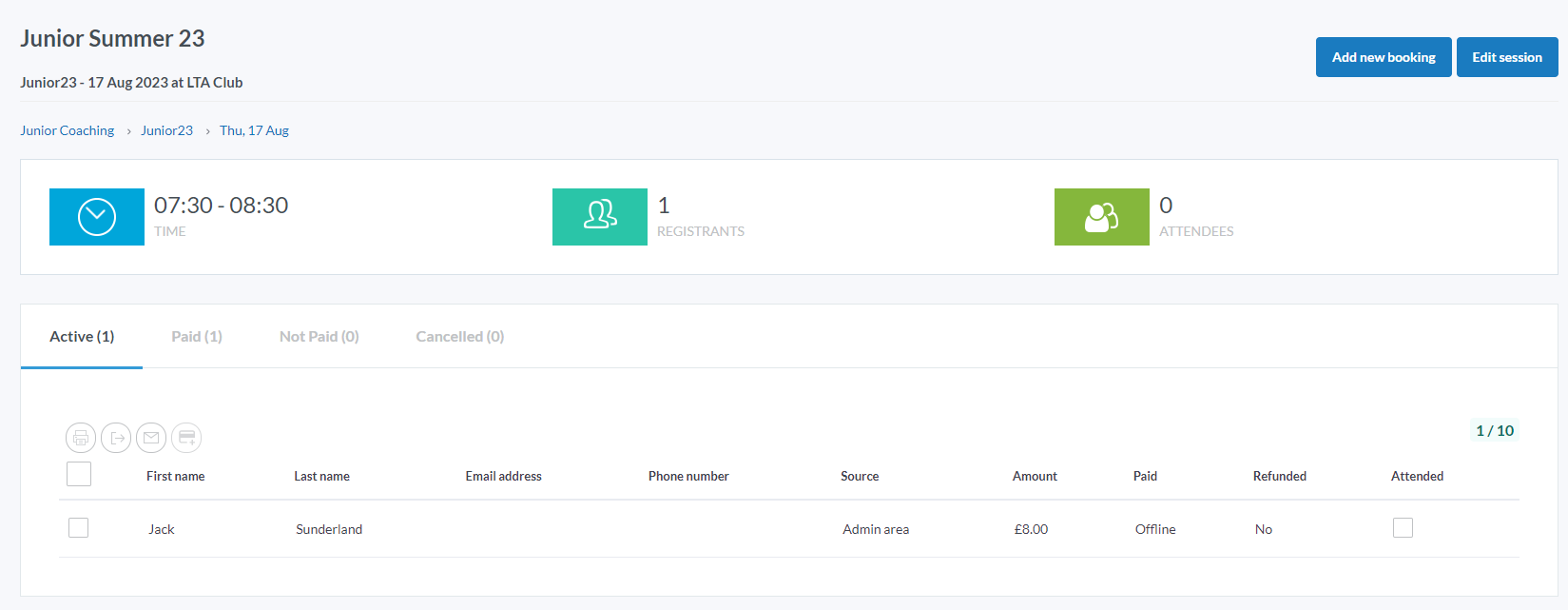Mark Jack Sunderland as attended
This screenshot has width=1568, height=610.
[1403, 528]
